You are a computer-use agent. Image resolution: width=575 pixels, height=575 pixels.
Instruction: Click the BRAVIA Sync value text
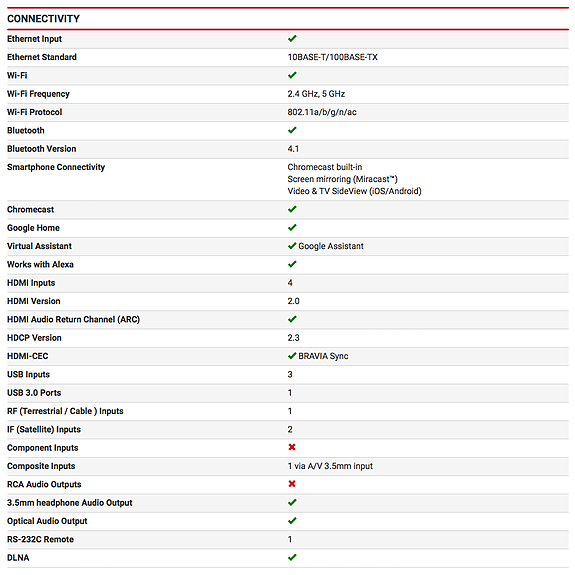point(323,356)
